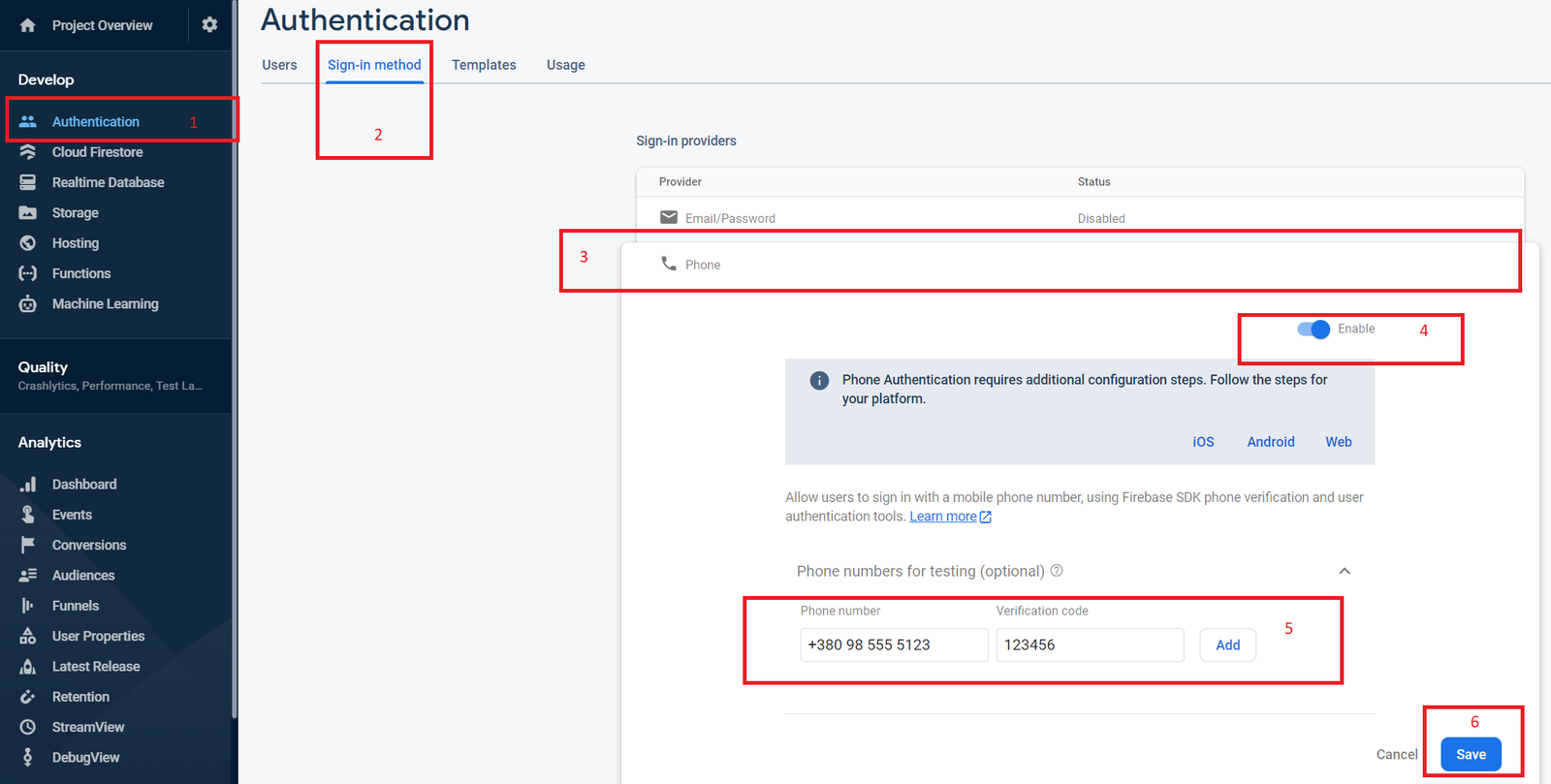Click the Add test phone number button

coord(1228,645)
